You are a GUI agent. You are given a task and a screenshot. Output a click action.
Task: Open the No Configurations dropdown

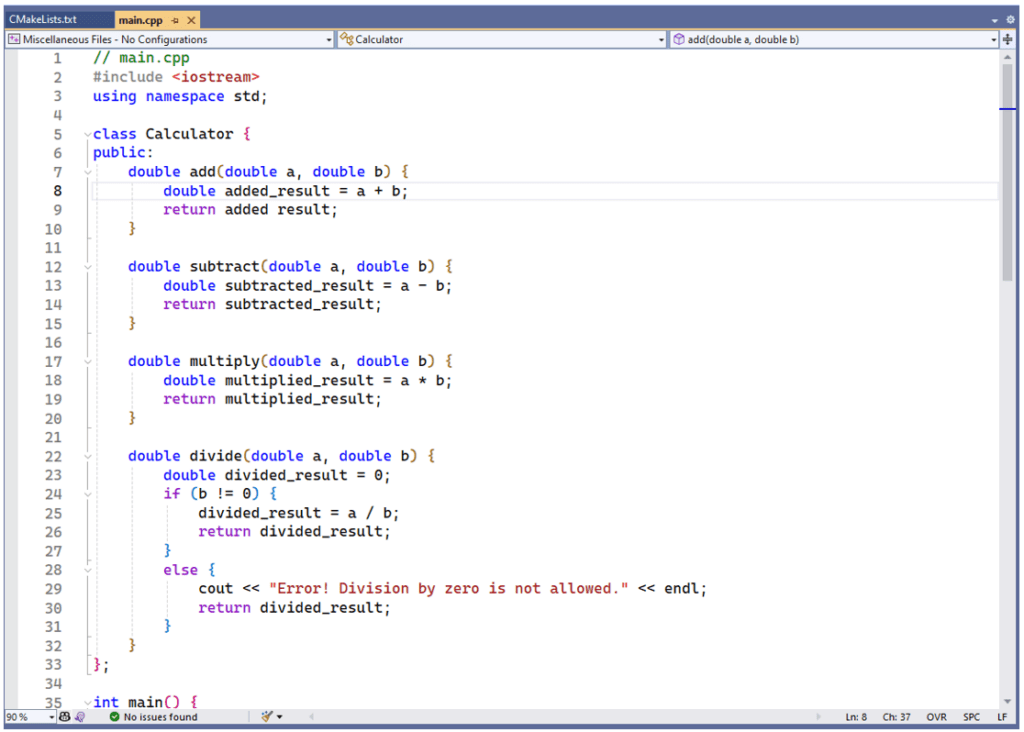click(330, 39)
